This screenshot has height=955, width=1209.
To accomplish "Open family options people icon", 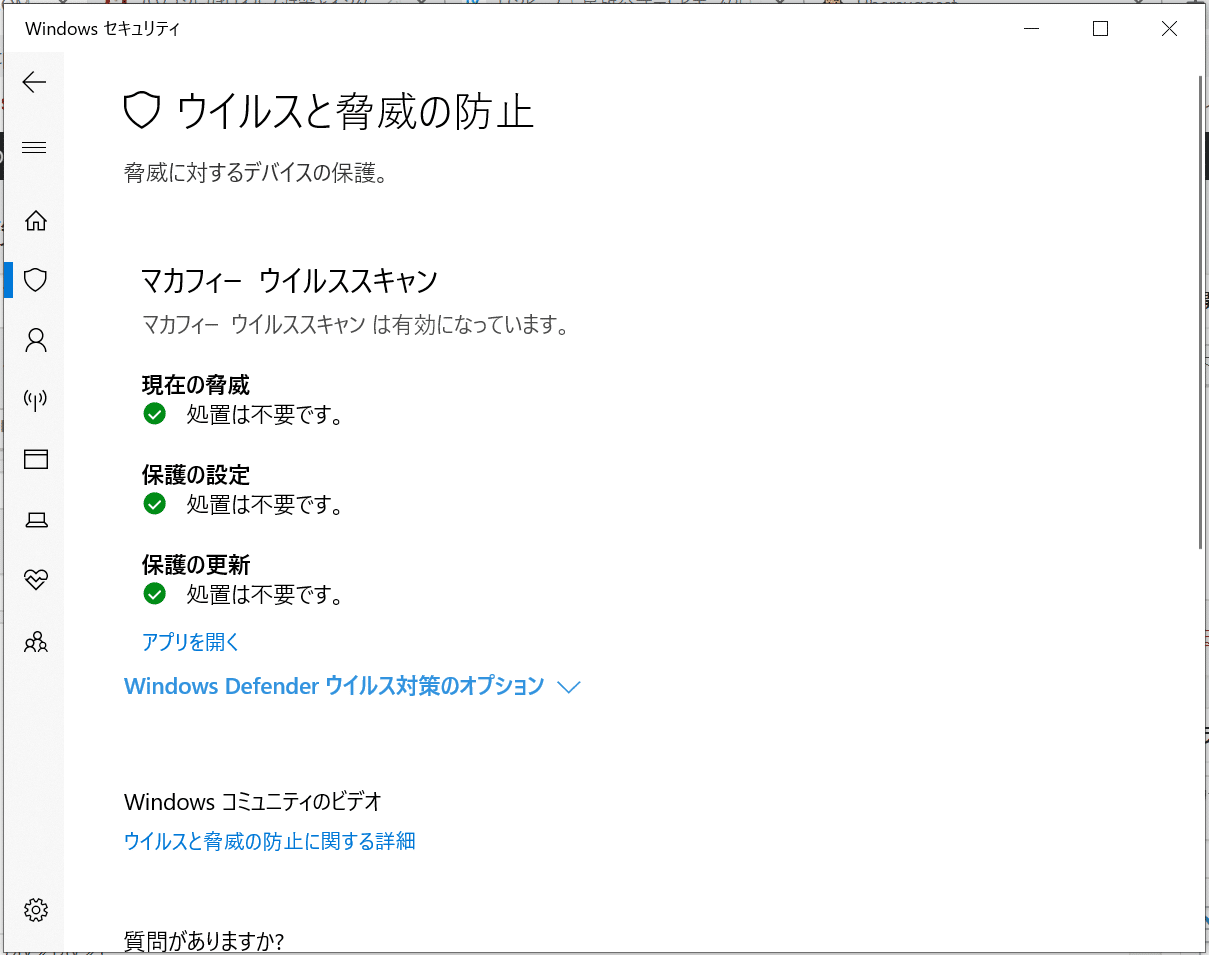I will pos(36,641).
